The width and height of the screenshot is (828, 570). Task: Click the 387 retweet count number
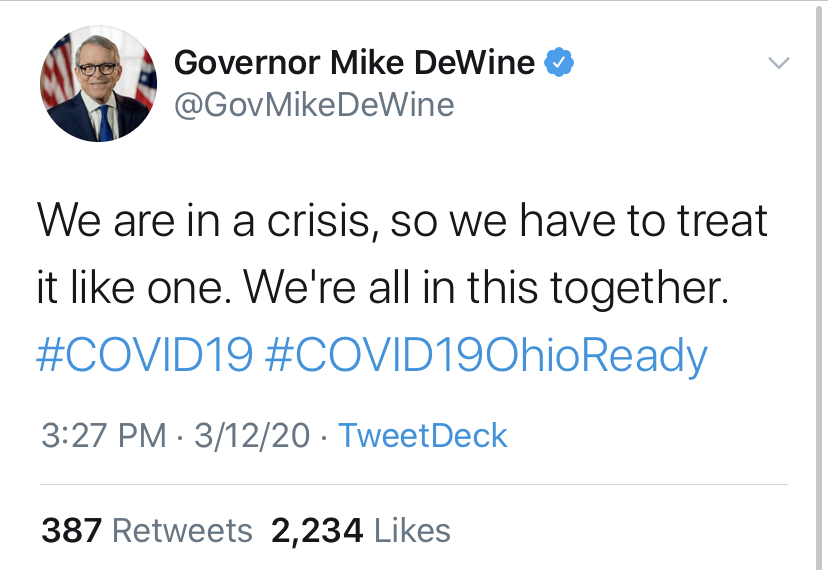tap(71, 530)
